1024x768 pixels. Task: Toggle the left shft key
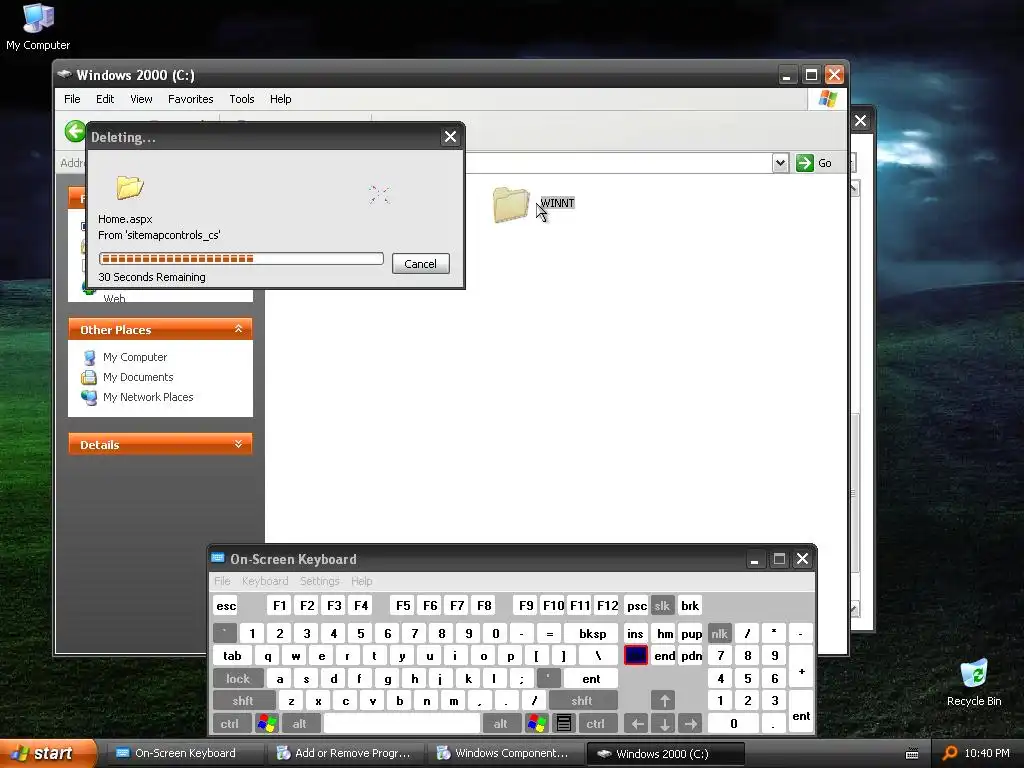(x=243, y=701)
